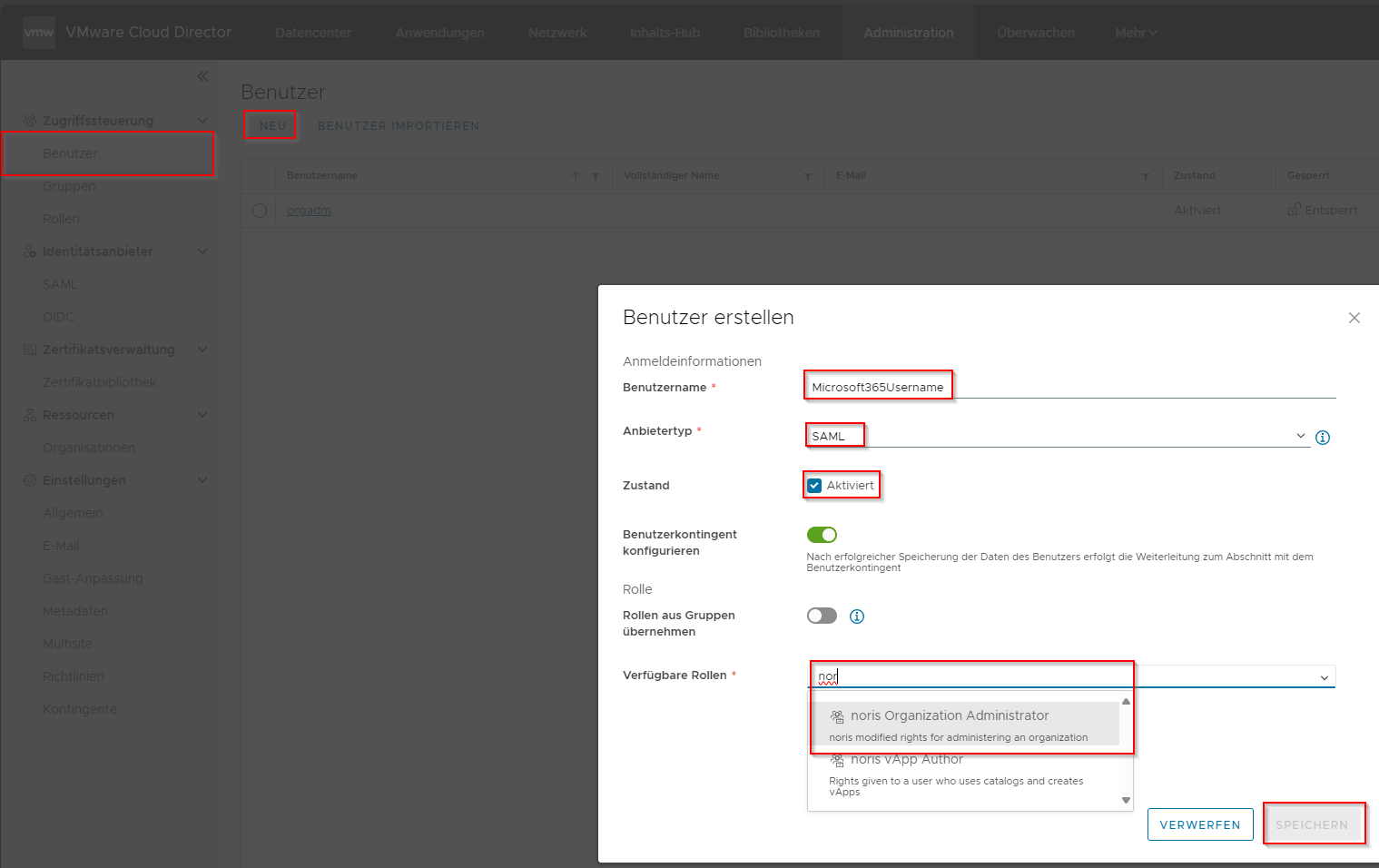
Task: Select Benutzer in the sidebar
Action: coord(70,153)
